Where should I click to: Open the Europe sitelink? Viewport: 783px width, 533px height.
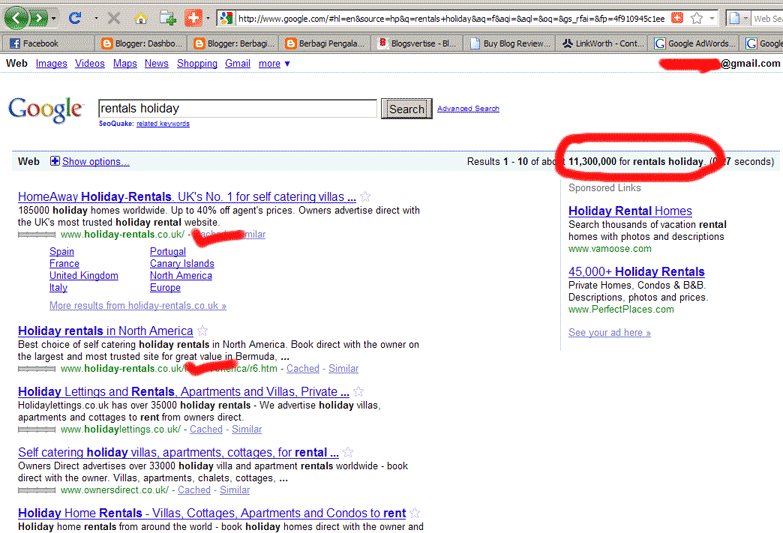[165, 287]
